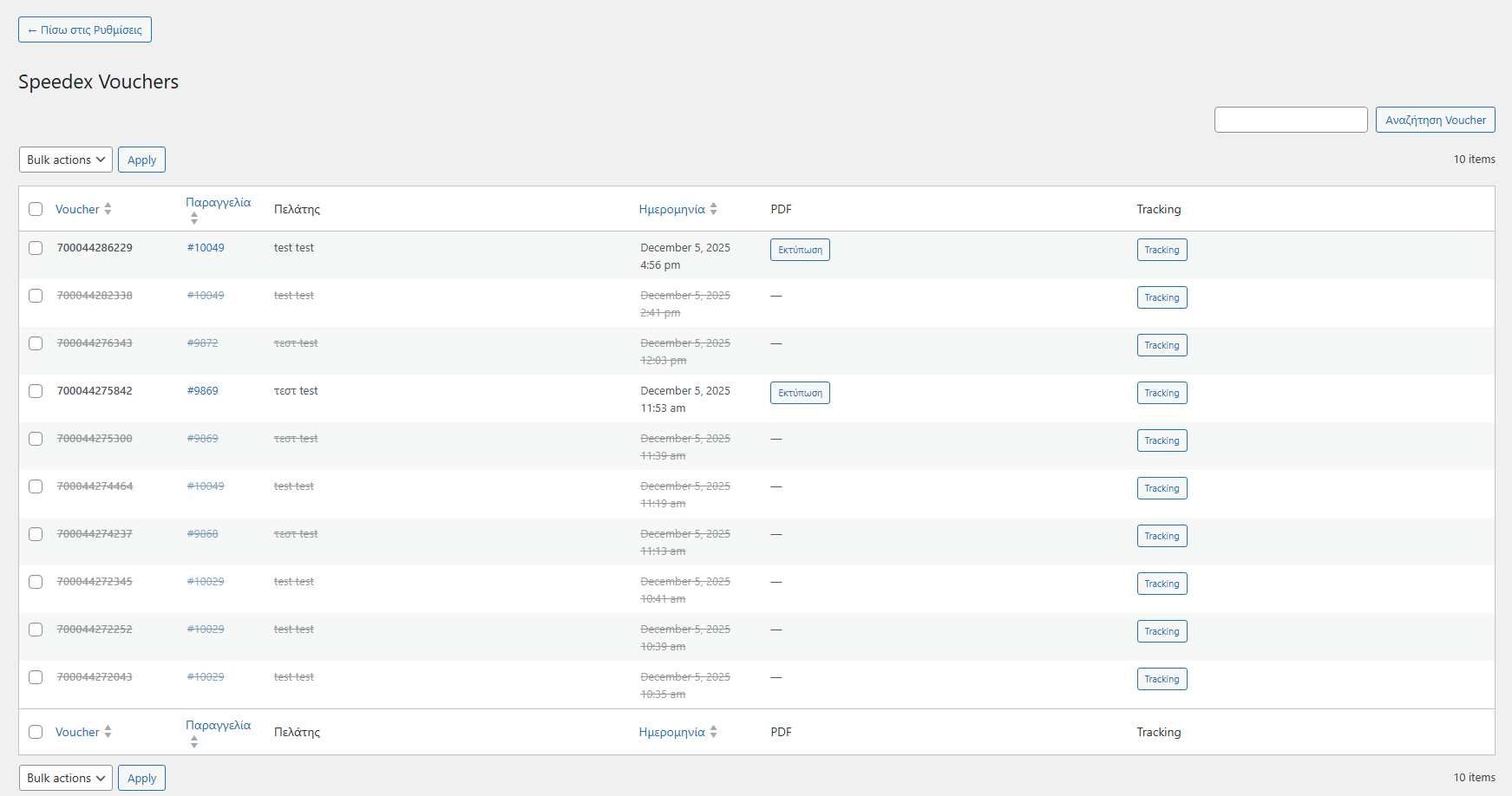Click the Αναζήτηση Voucher search button
Image resolution: width=1512 pixels, height=796 pixels.
(1435, 120)
